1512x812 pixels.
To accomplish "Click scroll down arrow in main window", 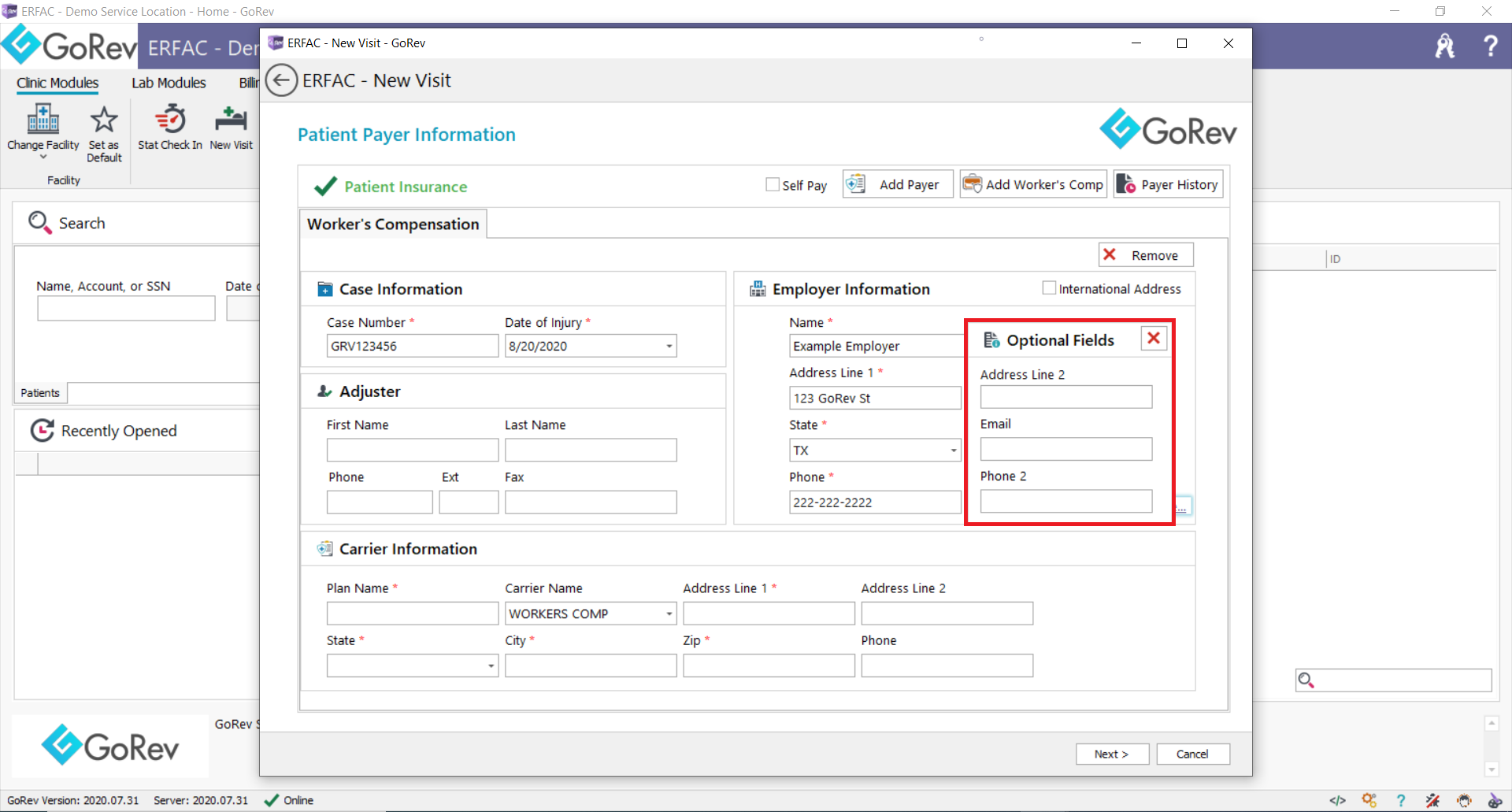I will click(1491, 769).
